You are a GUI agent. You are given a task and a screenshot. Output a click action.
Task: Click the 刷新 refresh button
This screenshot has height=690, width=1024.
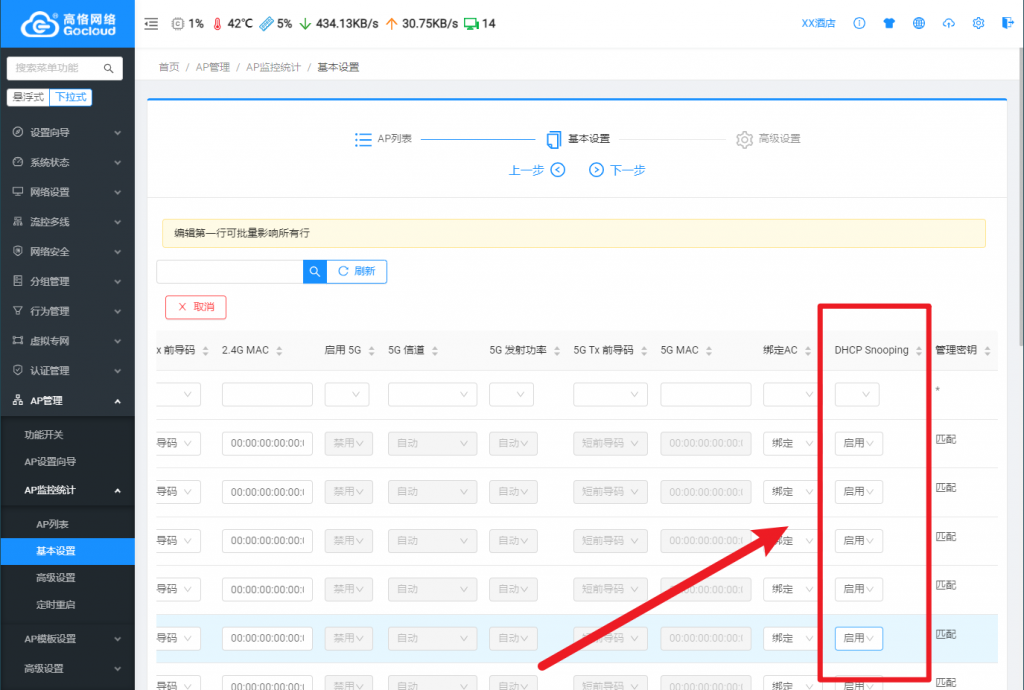357,271
